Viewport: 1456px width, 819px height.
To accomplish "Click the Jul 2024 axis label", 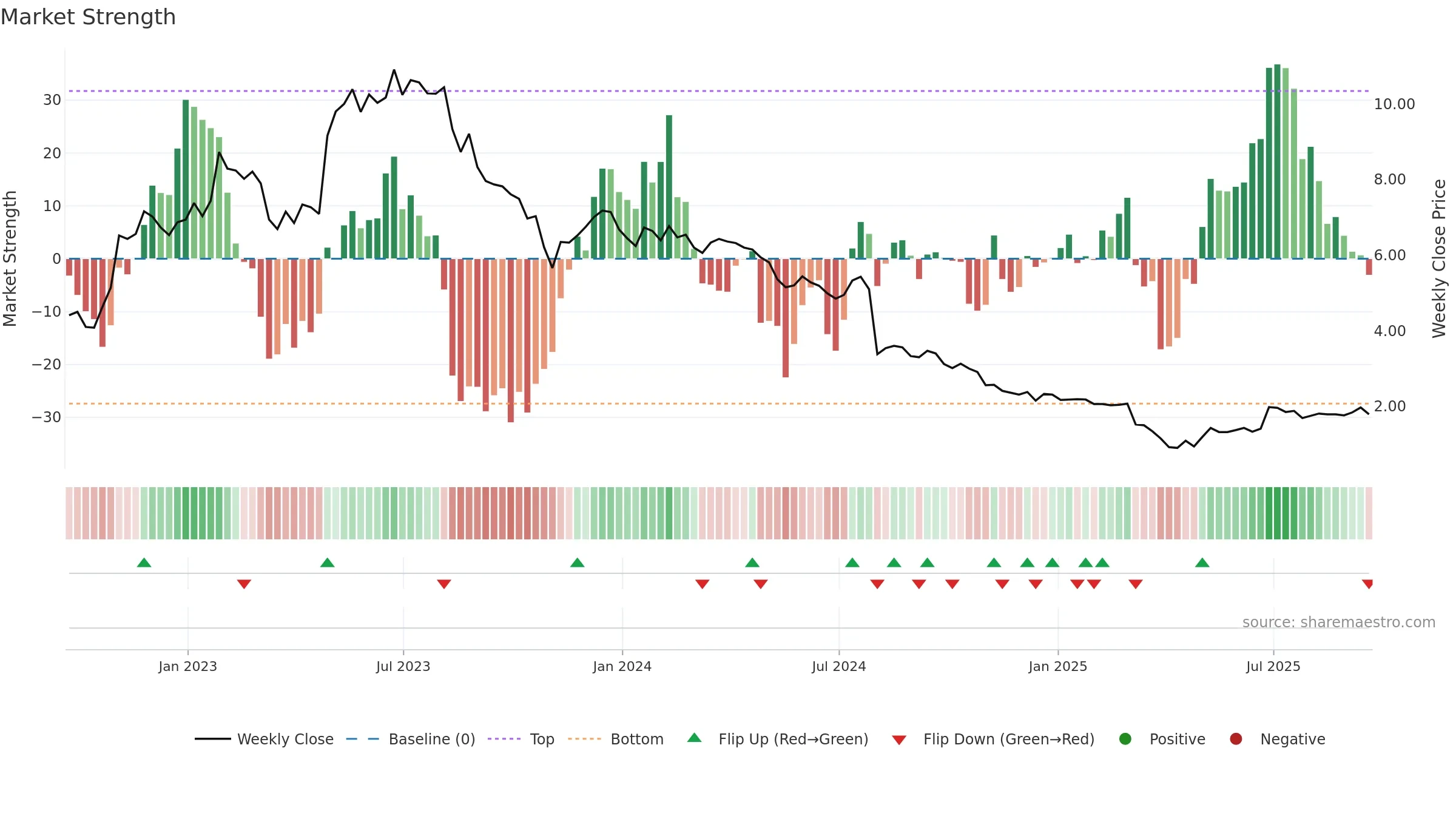I will click(839, 667).
